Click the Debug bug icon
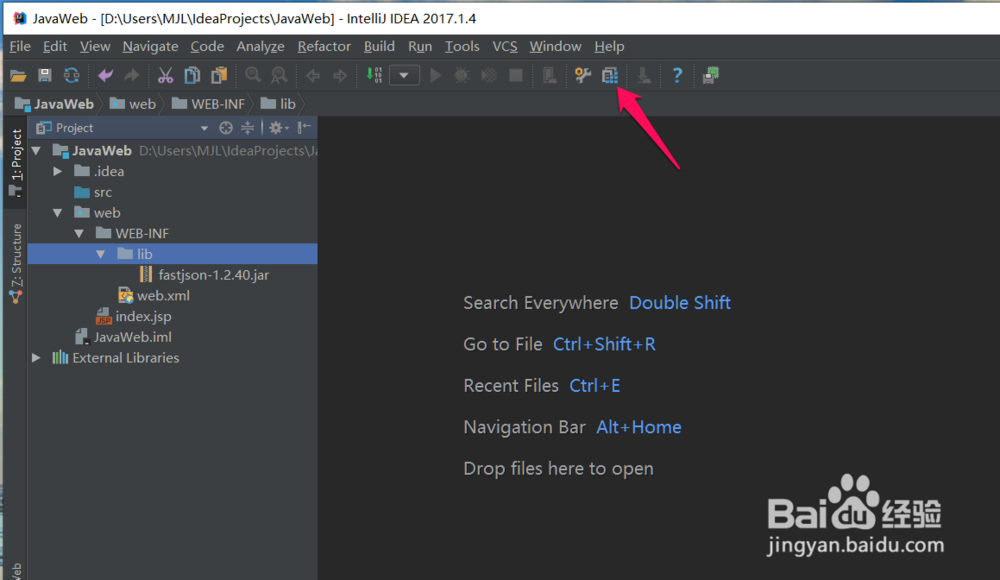This screenshot has width=1000, height=580. point(462,75)
